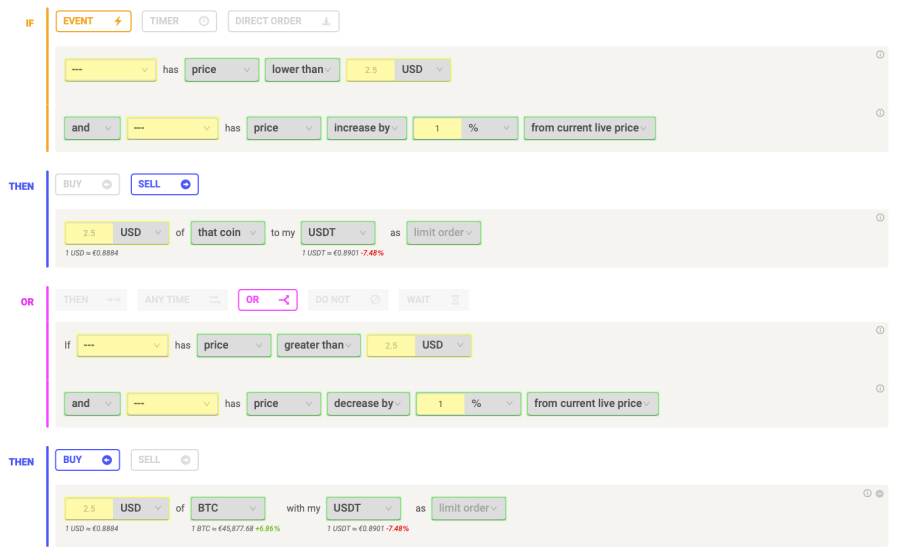
Task: Expand the 'from current live price' dropdown in IF block
Action: click(590, 128)
